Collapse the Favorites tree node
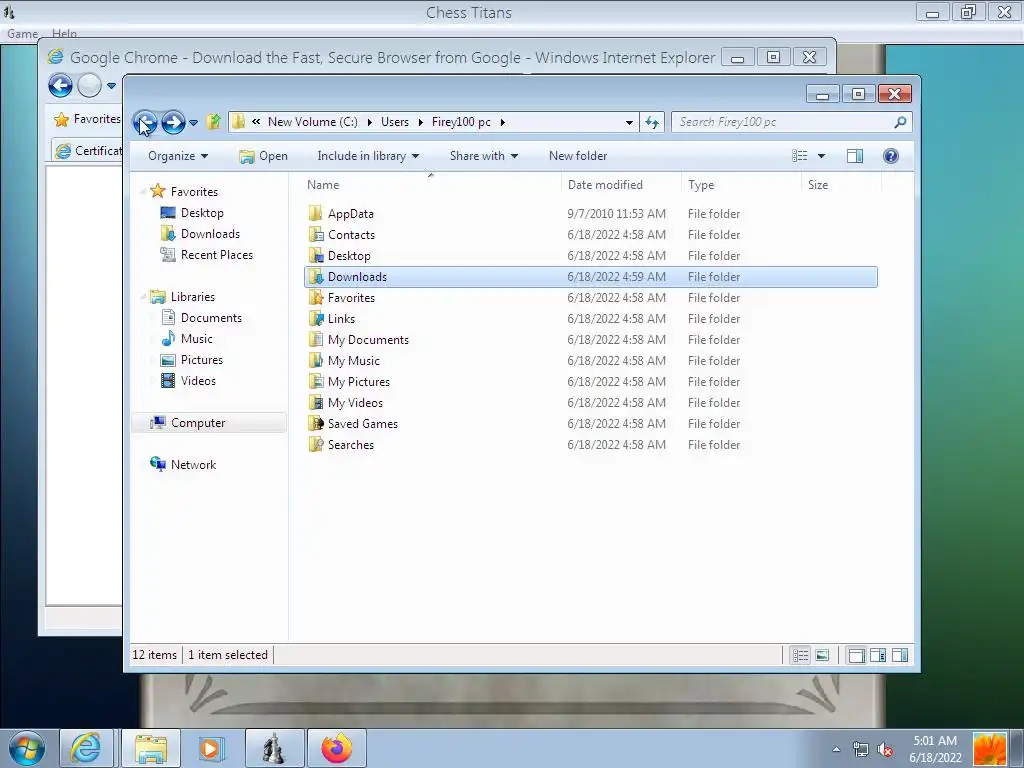 tap(143, 191)
